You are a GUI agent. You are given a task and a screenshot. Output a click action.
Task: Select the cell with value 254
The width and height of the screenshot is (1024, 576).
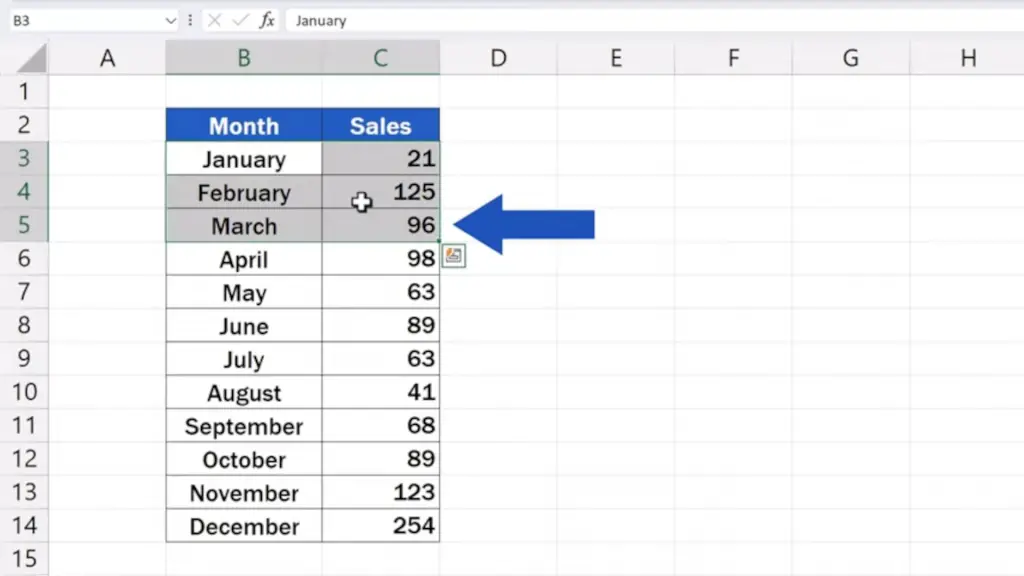tap(381, 526)
